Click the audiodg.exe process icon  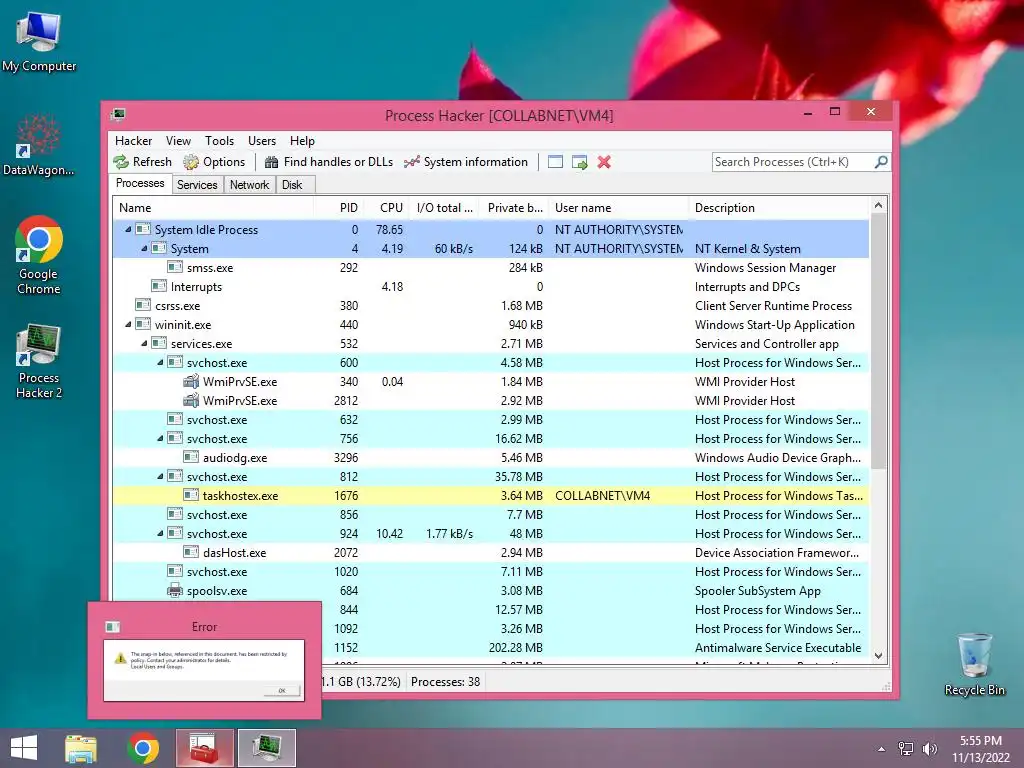pos(191,457)
